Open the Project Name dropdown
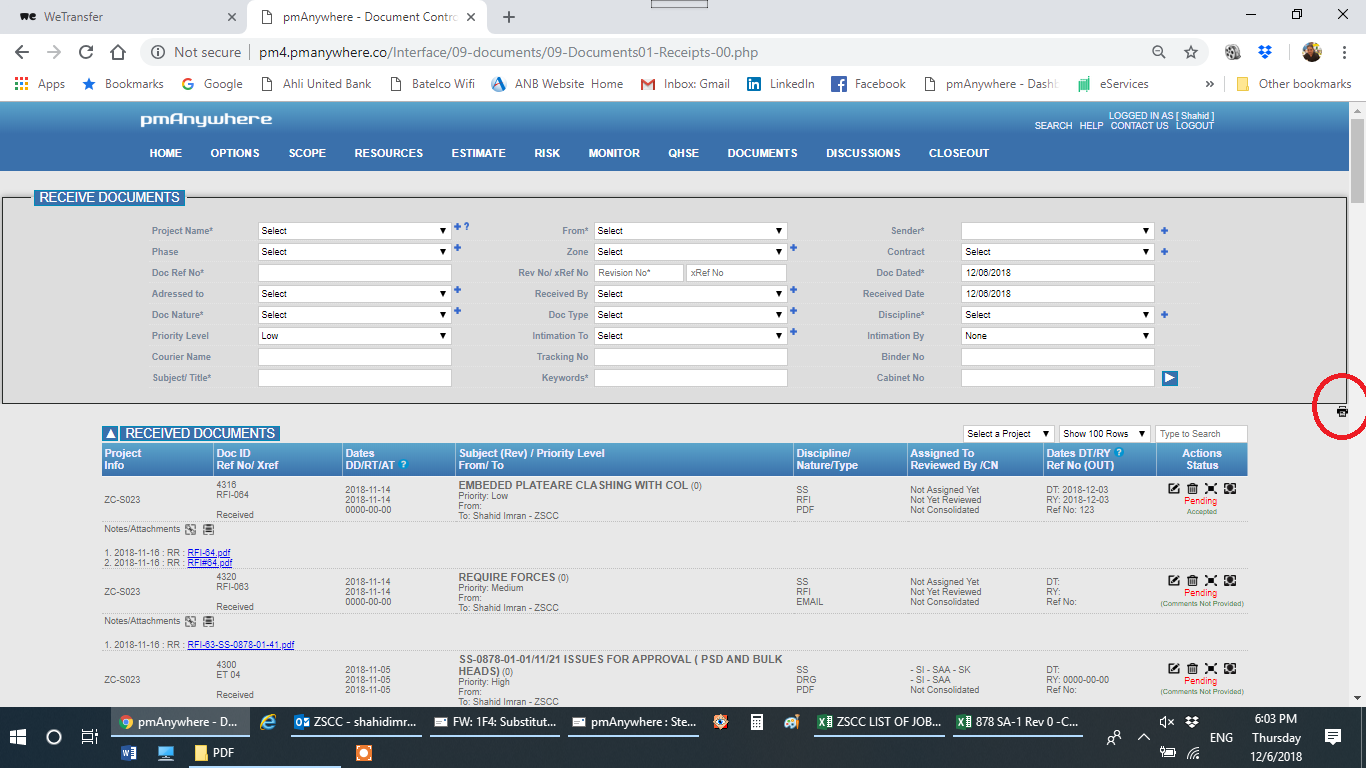 coord(354,231)
